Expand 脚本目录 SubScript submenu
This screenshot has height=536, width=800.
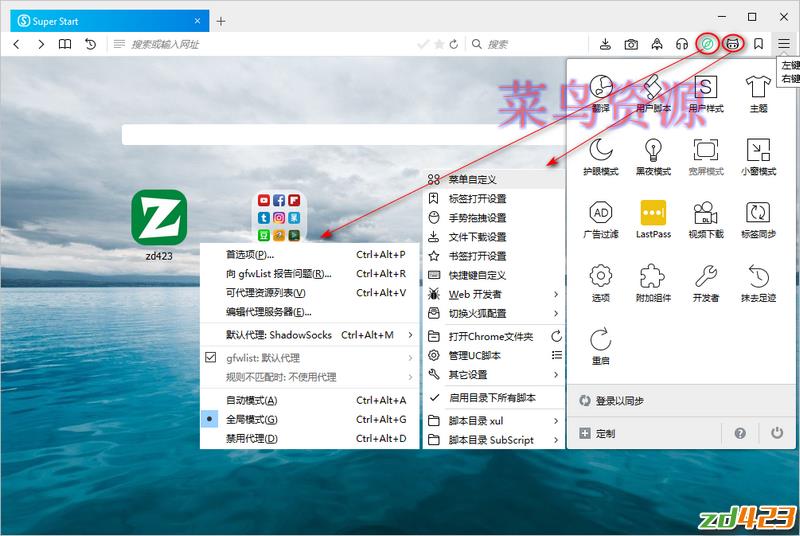click(493, 440)
